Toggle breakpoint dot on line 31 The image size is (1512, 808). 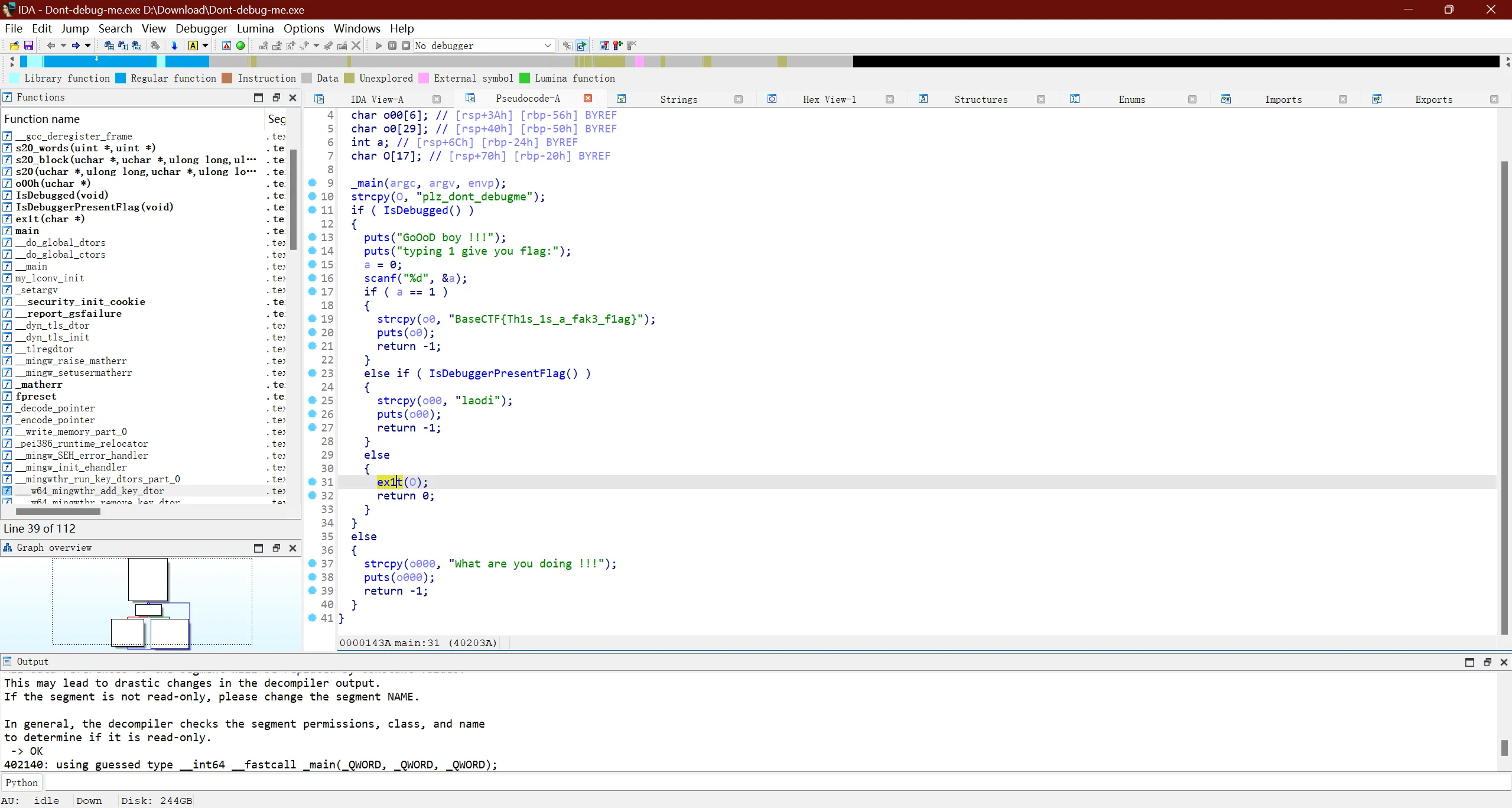(313, 482)
